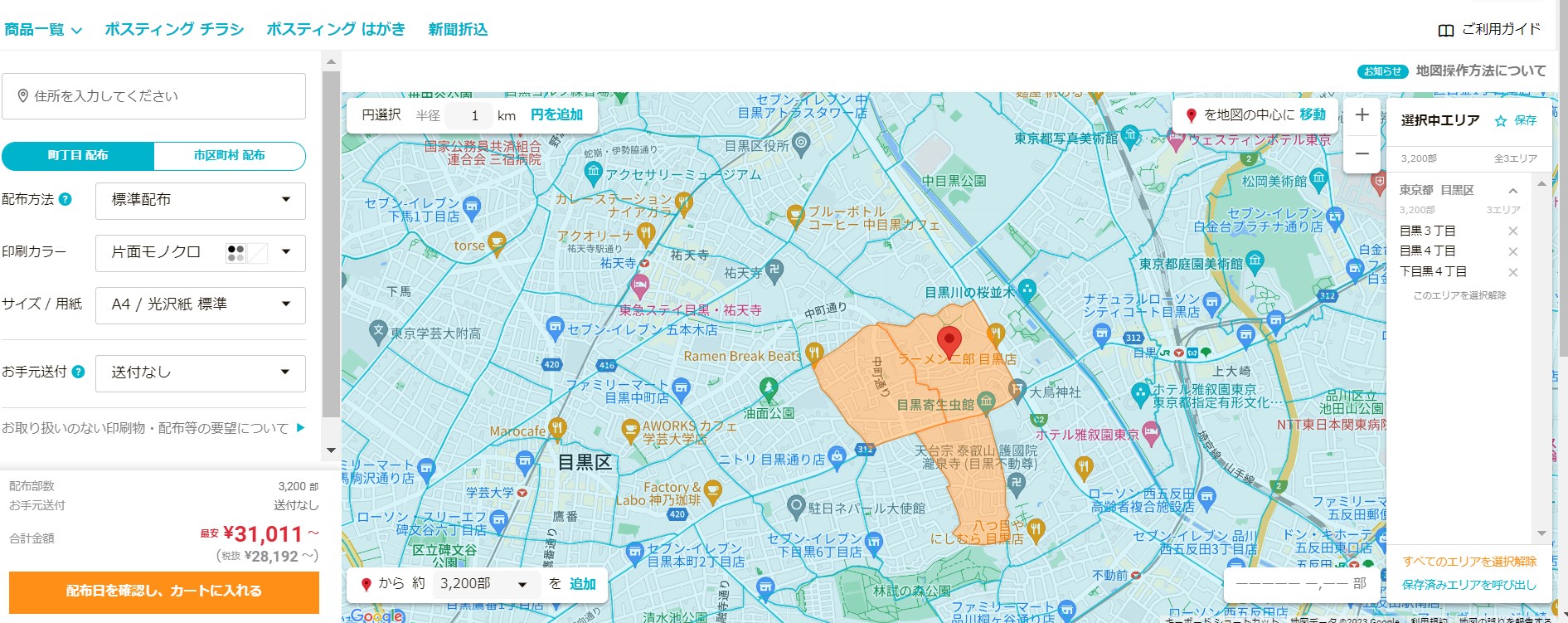This screenshot has width=1568, height=623.
Task: Click 保存済みエリアを呼び出し link
Action: point(1469,585)
